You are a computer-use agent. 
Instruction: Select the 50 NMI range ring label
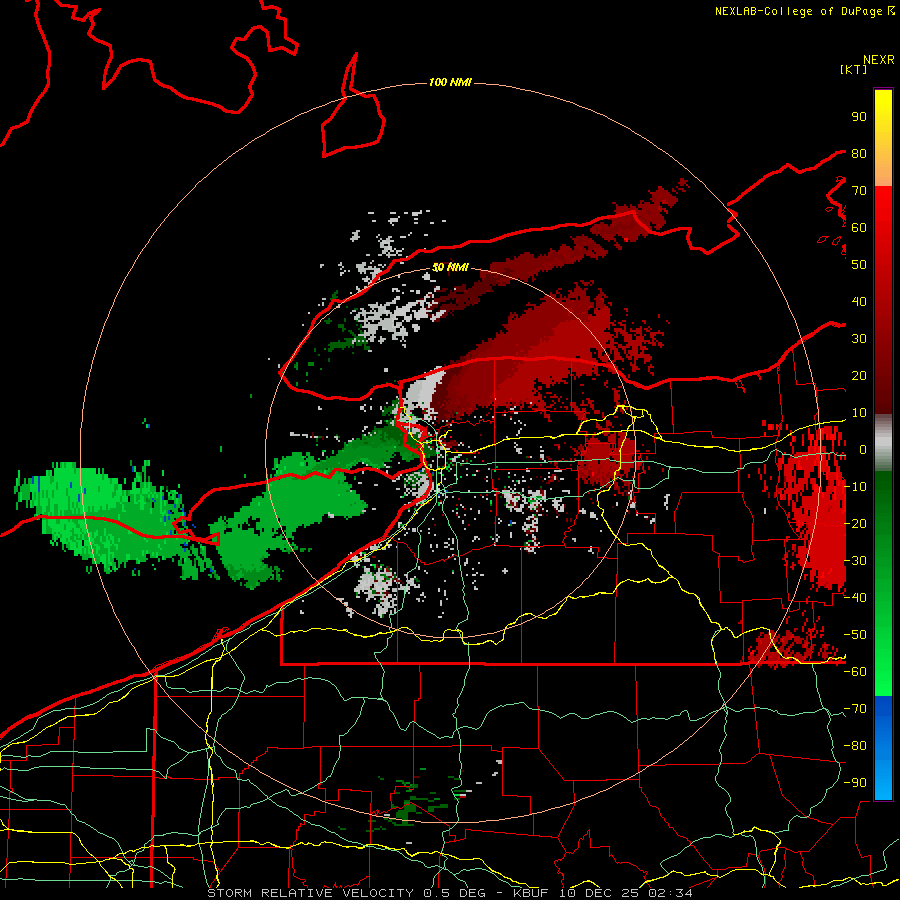point(450,267)
